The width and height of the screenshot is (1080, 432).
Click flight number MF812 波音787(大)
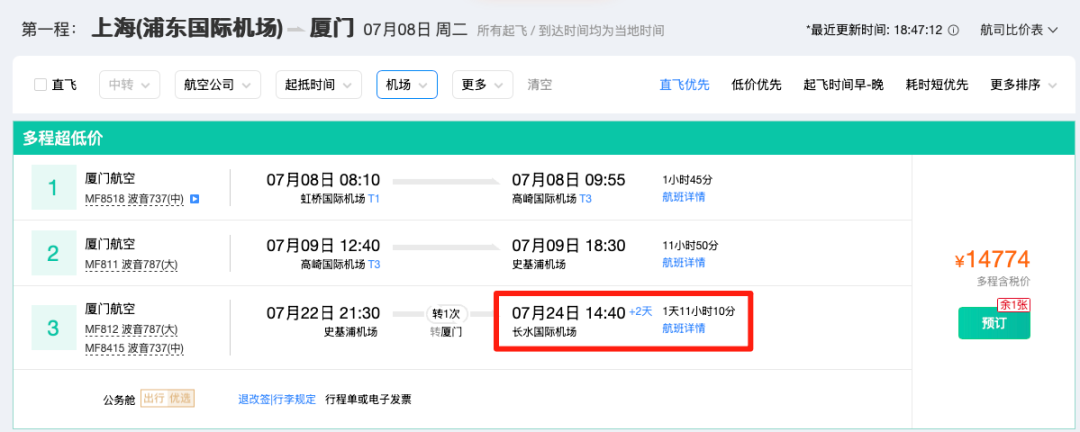coord(131,329)
